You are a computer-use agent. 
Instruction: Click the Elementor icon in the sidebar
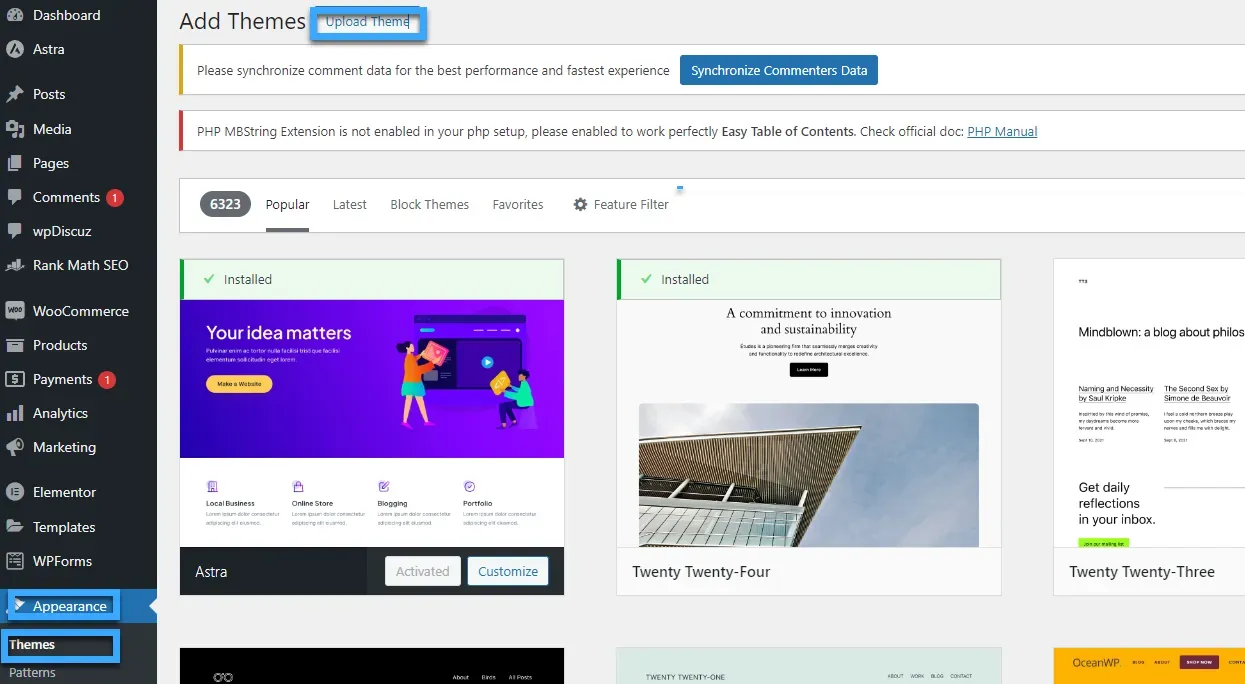tap(15, 492)
